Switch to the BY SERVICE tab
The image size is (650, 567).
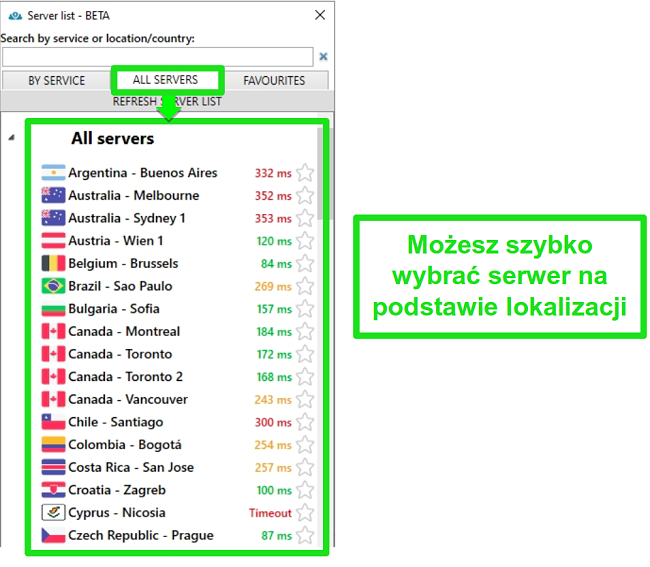(x=56, y=81)
